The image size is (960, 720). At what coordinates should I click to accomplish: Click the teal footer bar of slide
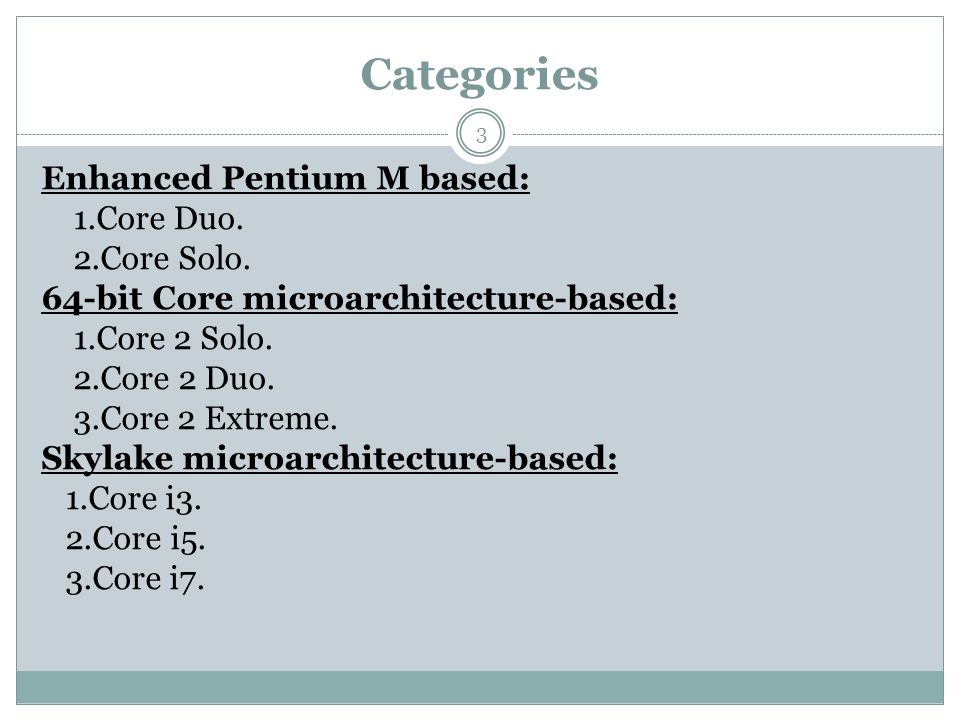(x=480, y=687)
